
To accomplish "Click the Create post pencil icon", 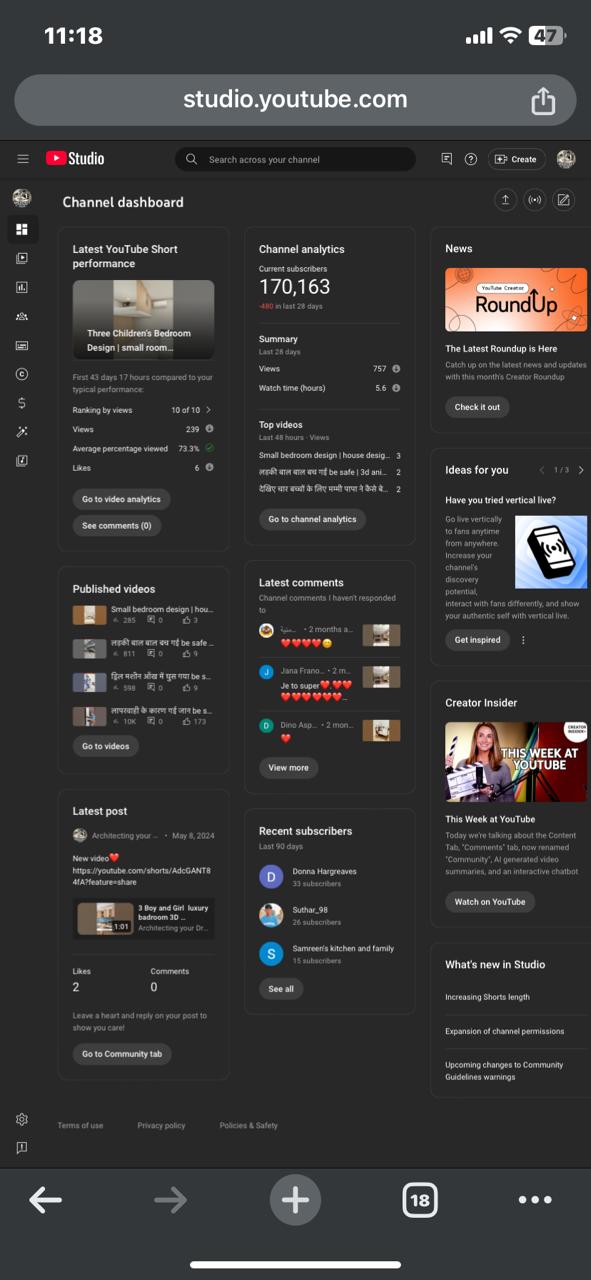I will click(564, 200).
